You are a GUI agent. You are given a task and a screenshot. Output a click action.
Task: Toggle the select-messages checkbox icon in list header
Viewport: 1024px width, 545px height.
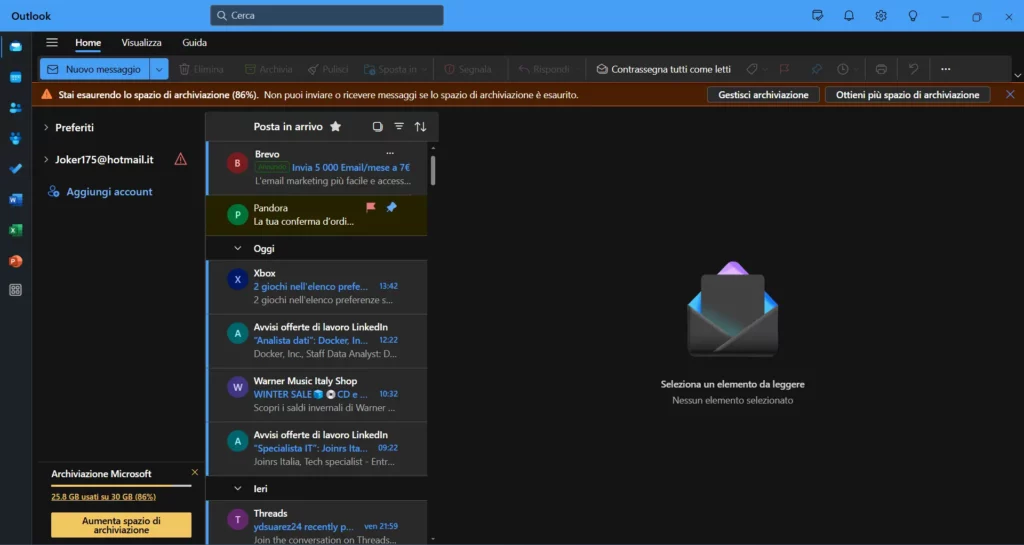click(377, 127)
